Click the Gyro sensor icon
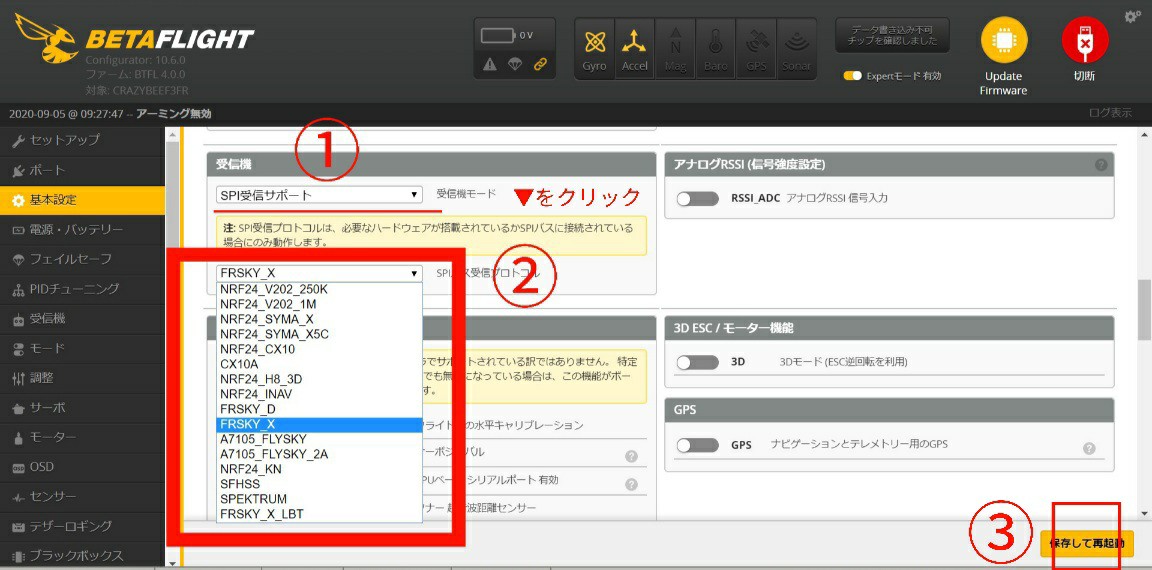 pyautogui.click(x=594, y=48)
